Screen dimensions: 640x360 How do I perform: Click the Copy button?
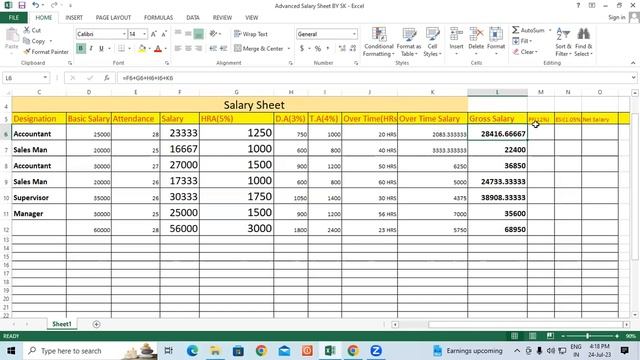coord(34,41)
